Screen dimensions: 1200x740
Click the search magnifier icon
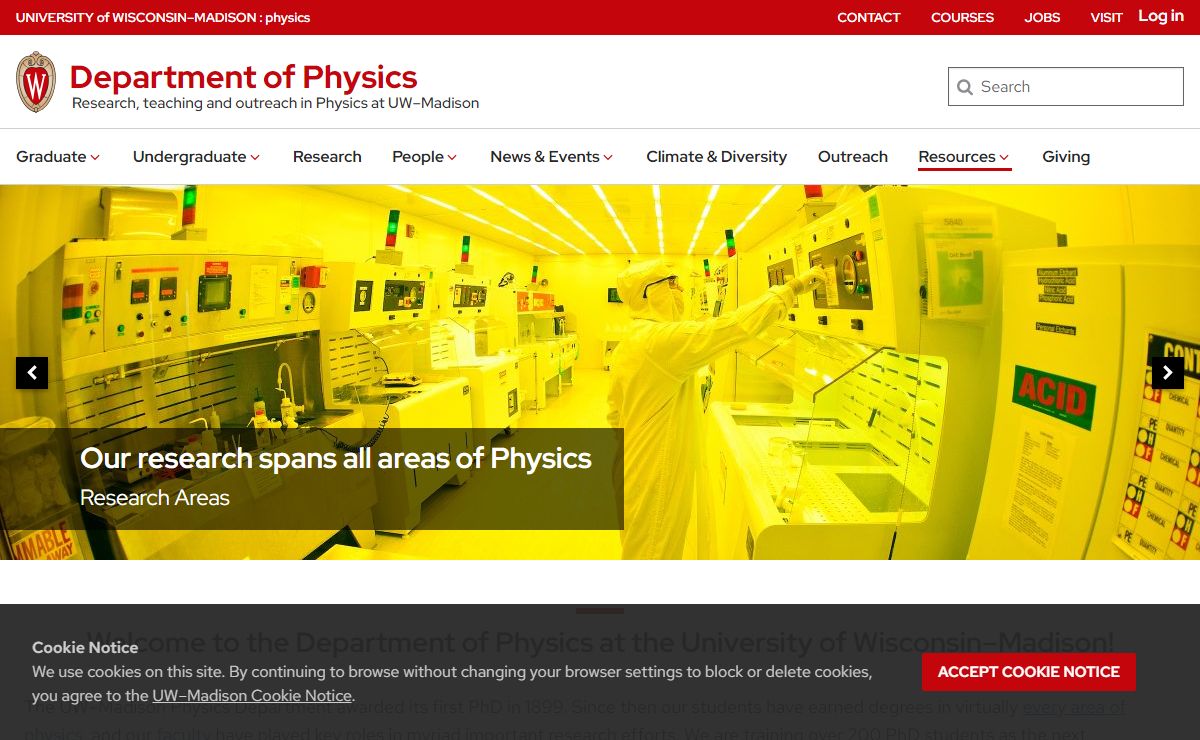click(x=965, y=87)
